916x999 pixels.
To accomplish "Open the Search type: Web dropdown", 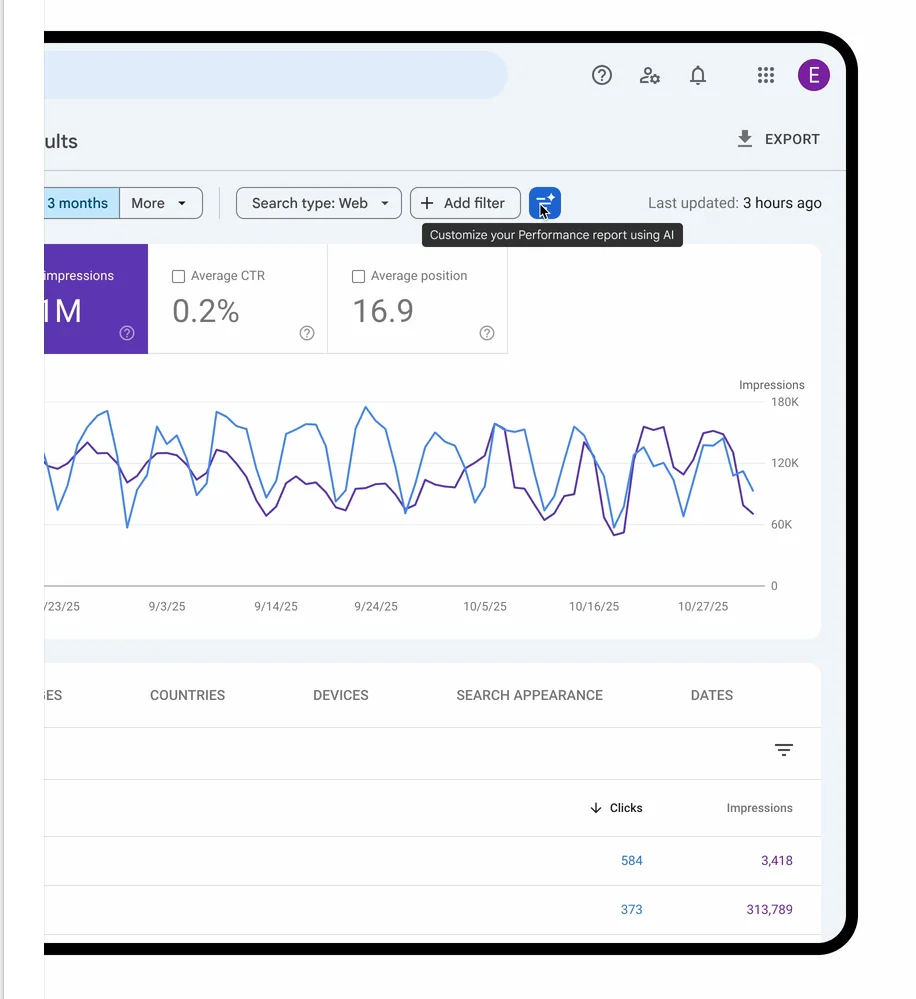I will [319, 203].
